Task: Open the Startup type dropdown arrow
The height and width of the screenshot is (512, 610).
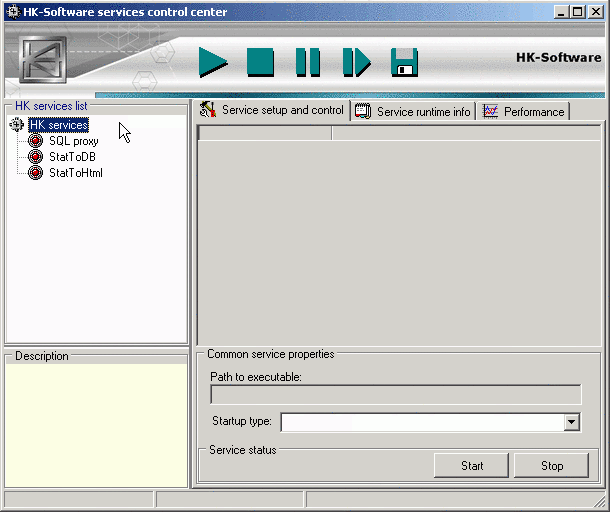Action: [571, 422]
